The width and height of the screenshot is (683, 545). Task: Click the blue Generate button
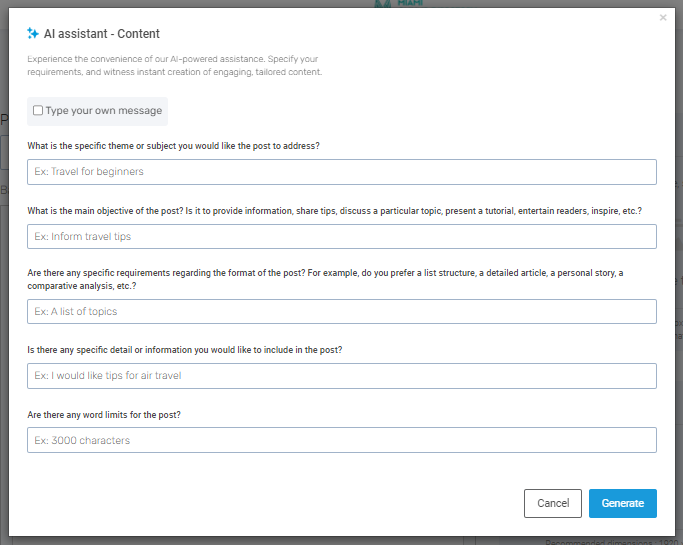pyautogui.click(x=622, y=503)
